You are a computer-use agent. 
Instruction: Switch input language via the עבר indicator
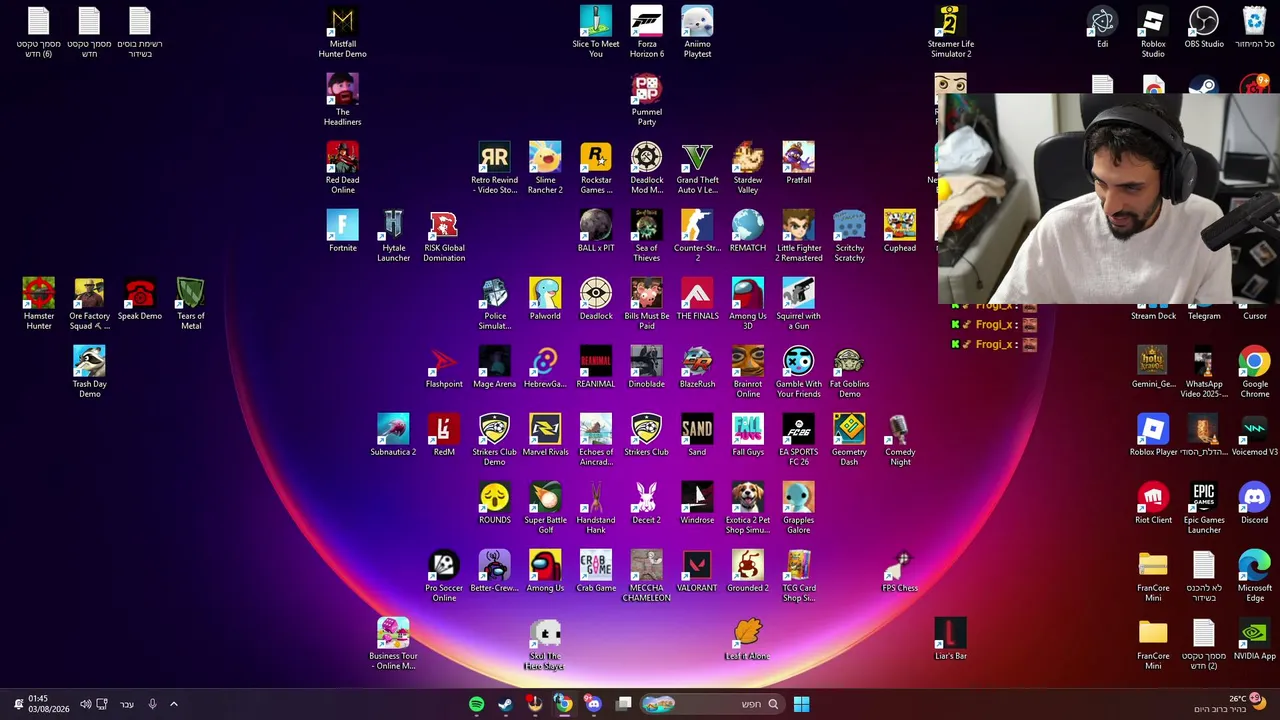(x=127, y=704)
